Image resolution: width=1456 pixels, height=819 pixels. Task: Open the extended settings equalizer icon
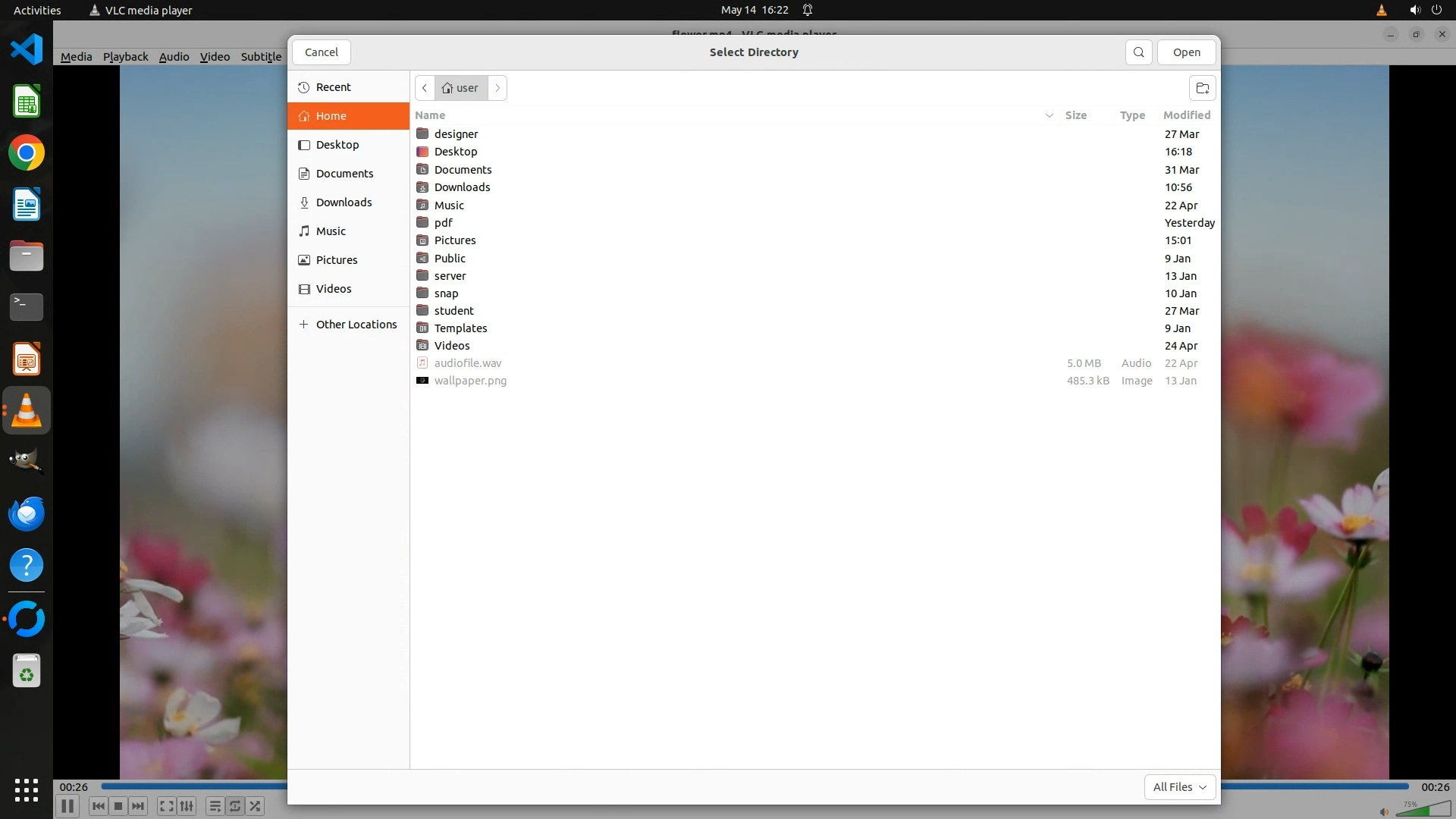(x=187, y=806)
